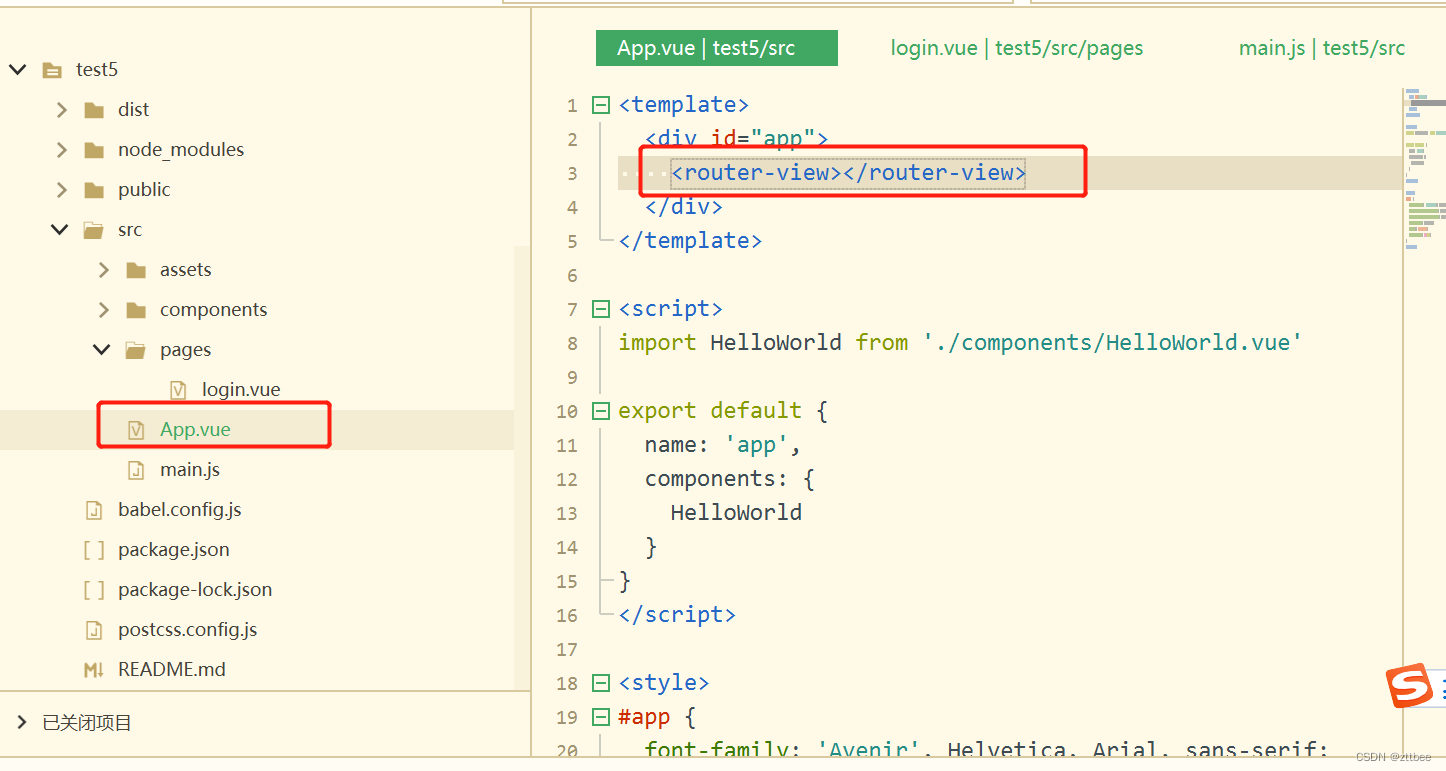
Task: Open package-lock.json in the file tree
Action: coord(195,590)
